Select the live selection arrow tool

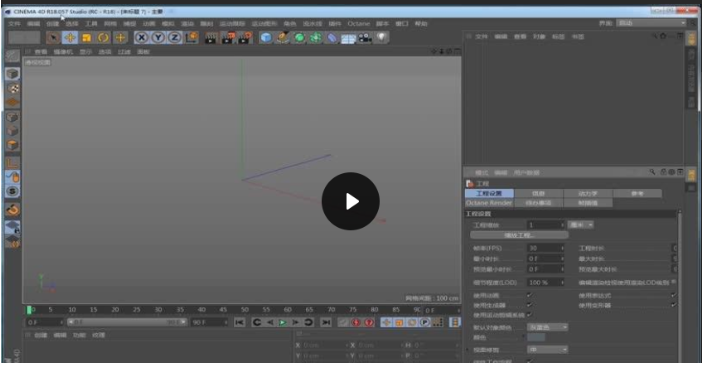pyautogui.click(x=53, y=38)
